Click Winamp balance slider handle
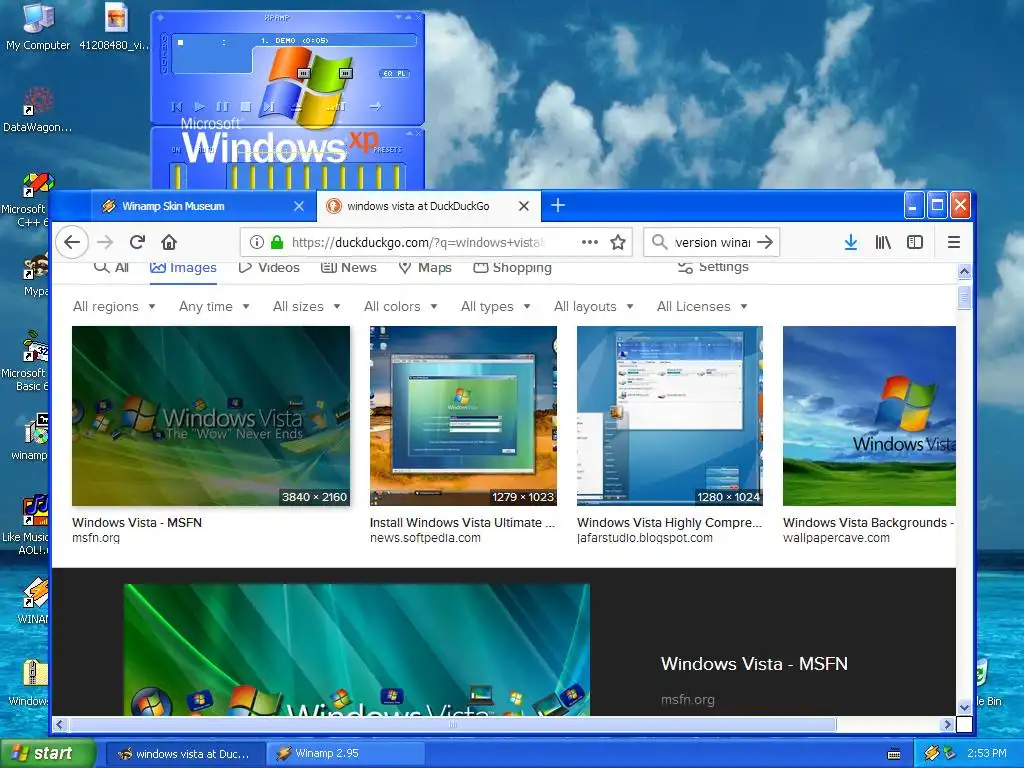 point(346,73)
